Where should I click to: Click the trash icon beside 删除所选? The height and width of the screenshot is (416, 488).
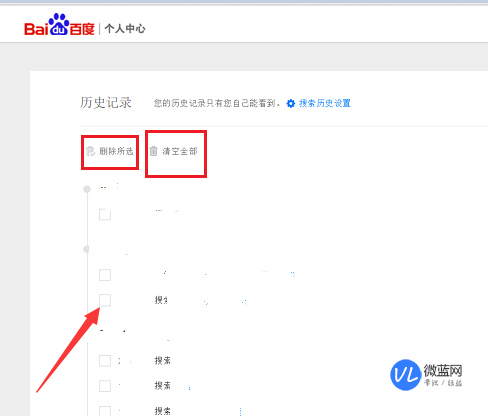90,151
